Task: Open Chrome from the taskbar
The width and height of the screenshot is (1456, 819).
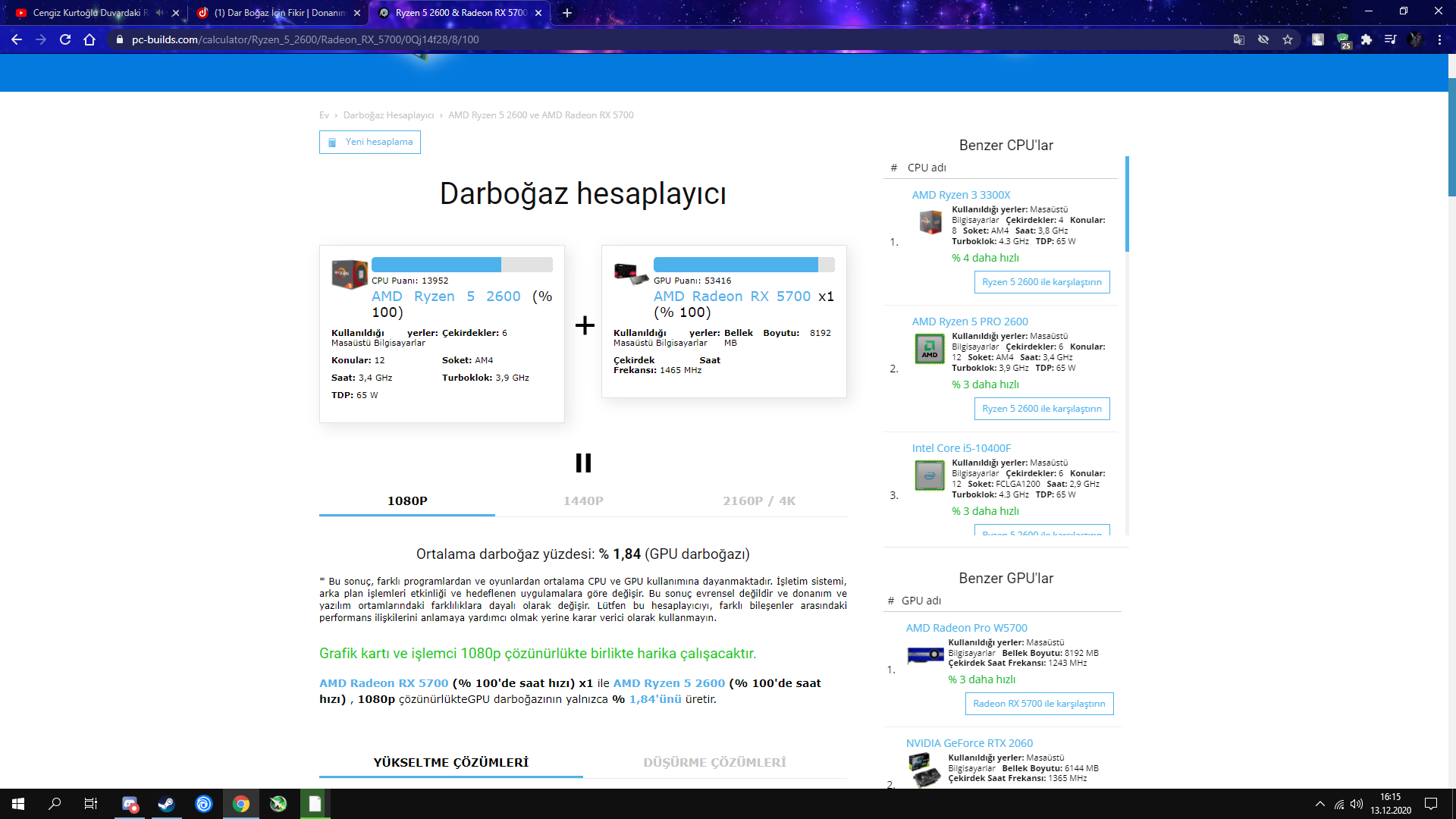Action: click(x=241, y=804)
